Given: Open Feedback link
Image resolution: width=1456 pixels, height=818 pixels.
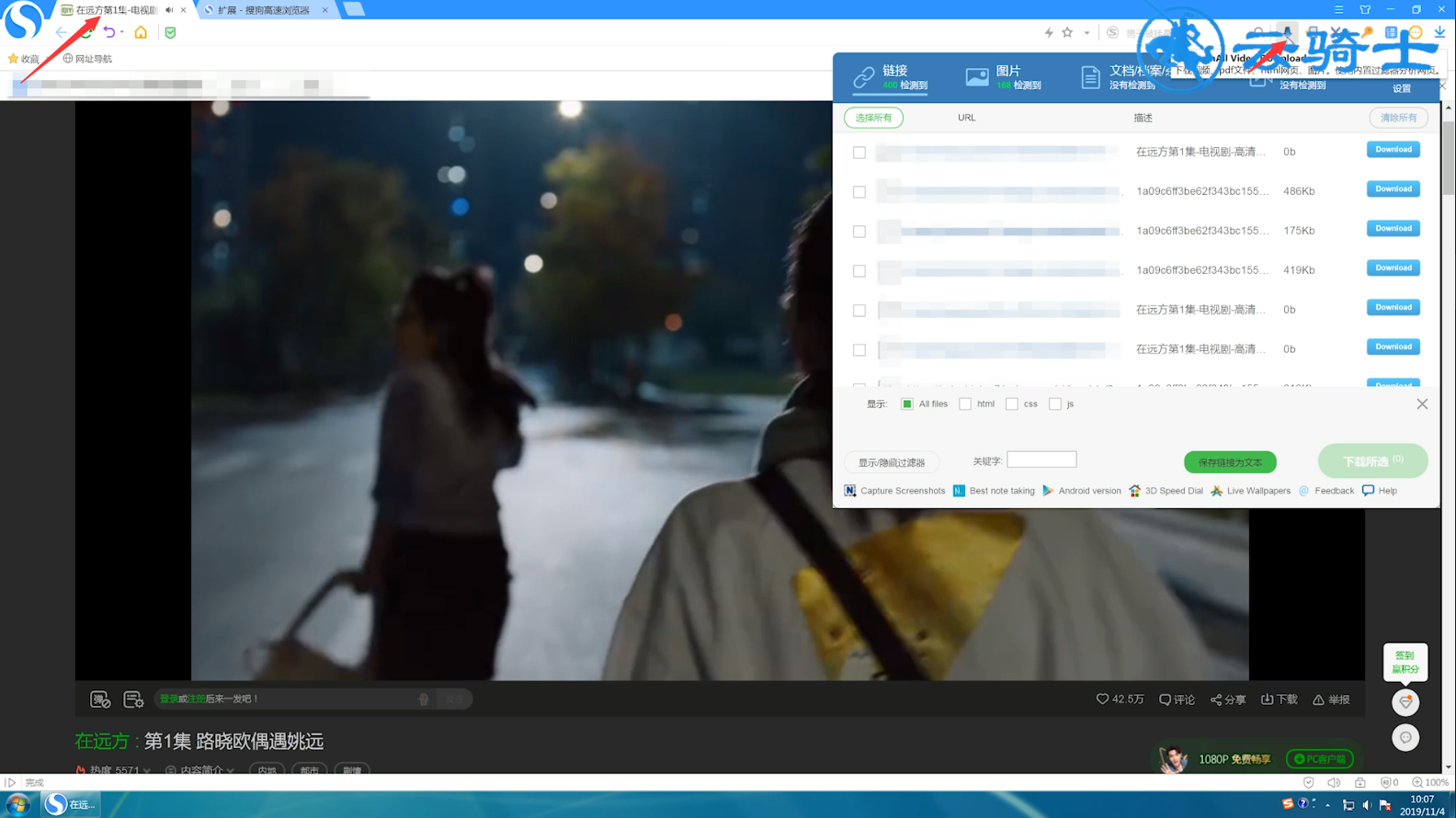Looking at the screenshot, I should (x=1325, y=491).
